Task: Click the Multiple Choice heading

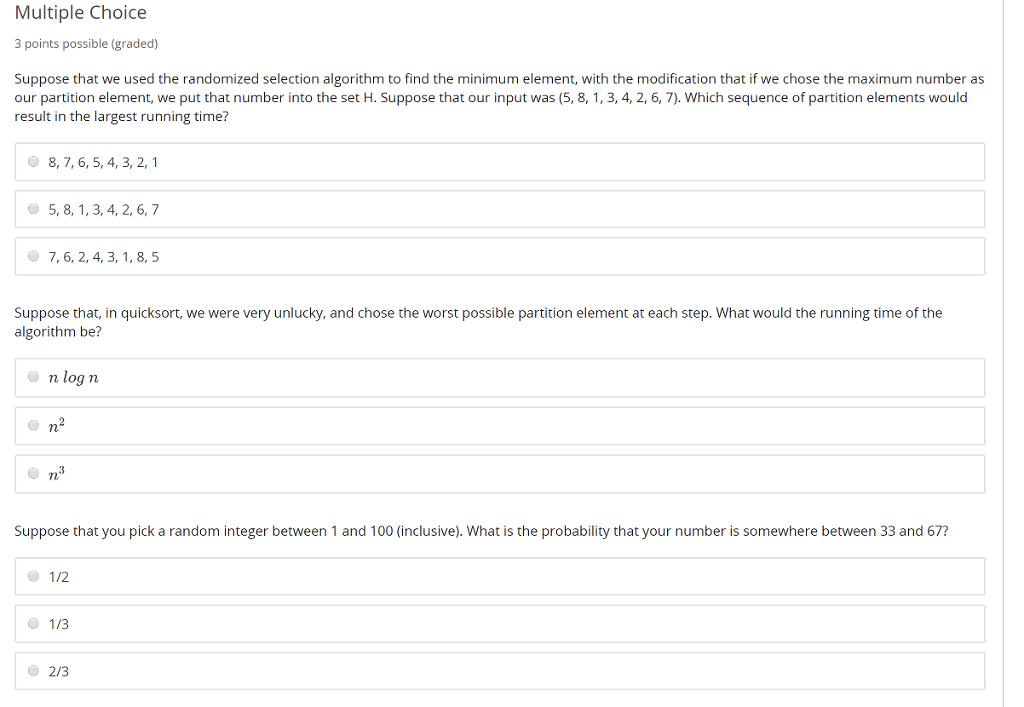Action: coord(80,13)
